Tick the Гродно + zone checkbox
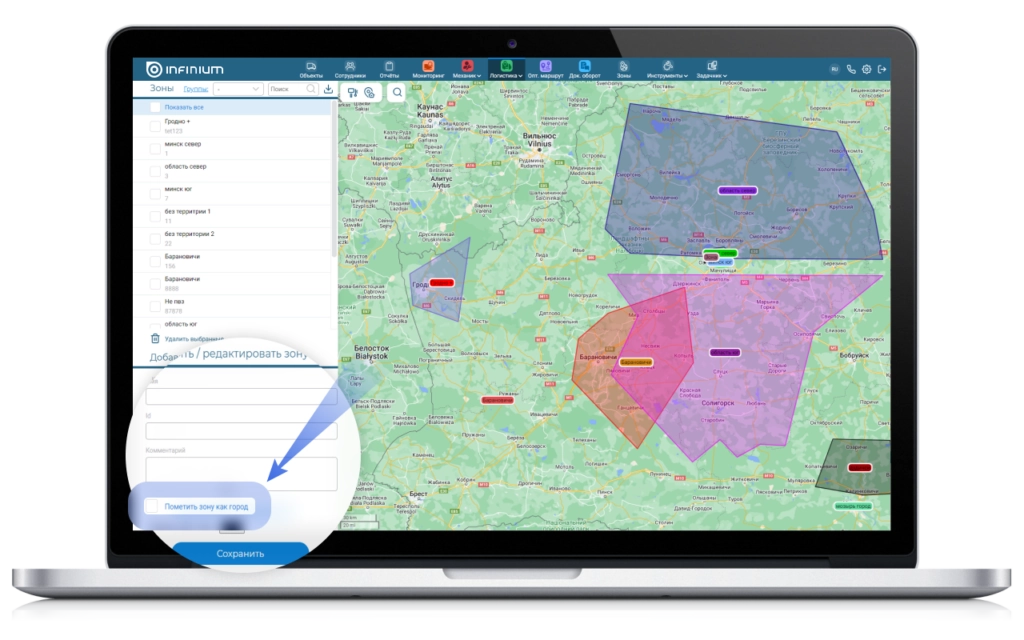This screenshot has height=640, width=1024. pos(155,126)
